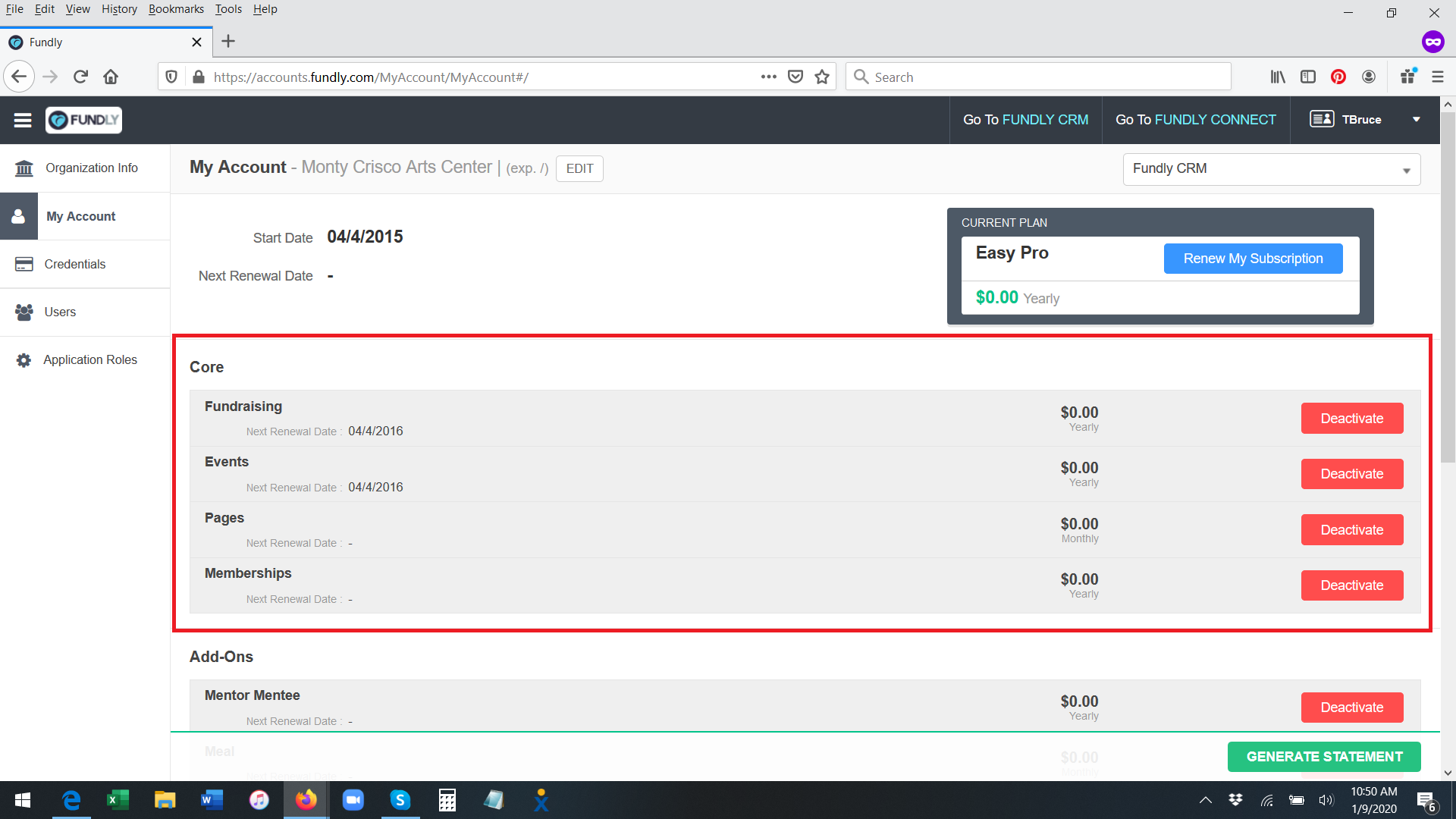Image resolution: width=1456 pixels, height=819 pixels.
Task: Select Organization Info in sidebar
Action: (x=85, y=168)
